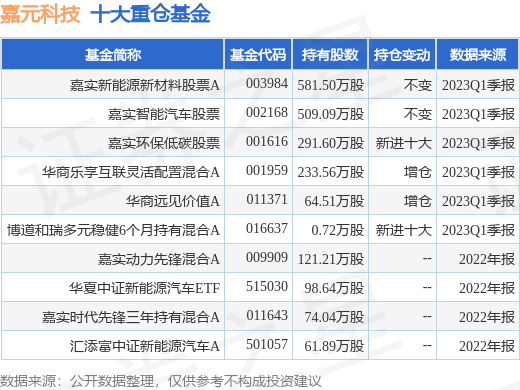520x390 pixels.
Task: Click holding value 581.50万股
Action: point(331,85)
